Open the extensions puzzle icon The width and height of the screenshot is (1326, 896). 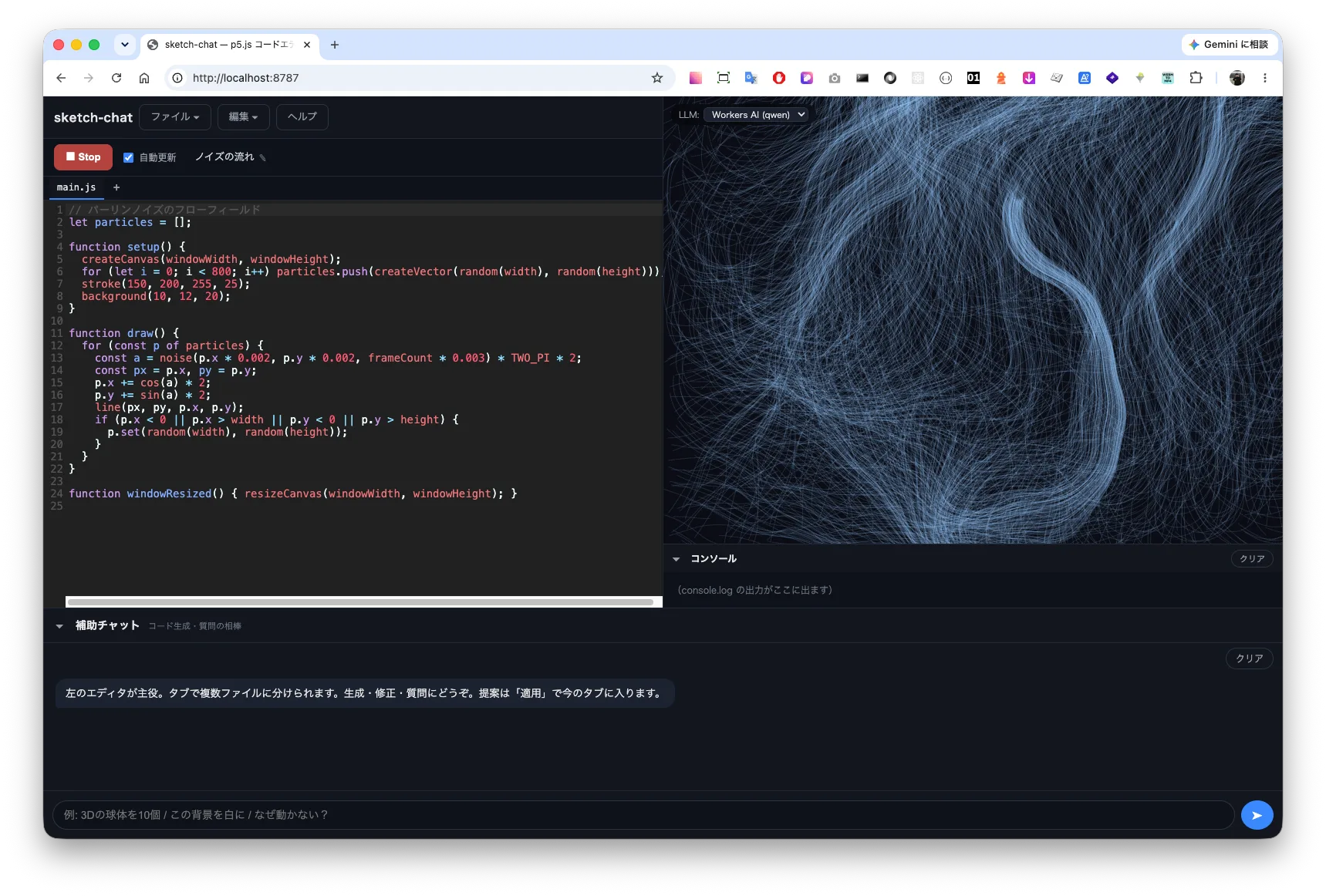(x=1196, y=78)
